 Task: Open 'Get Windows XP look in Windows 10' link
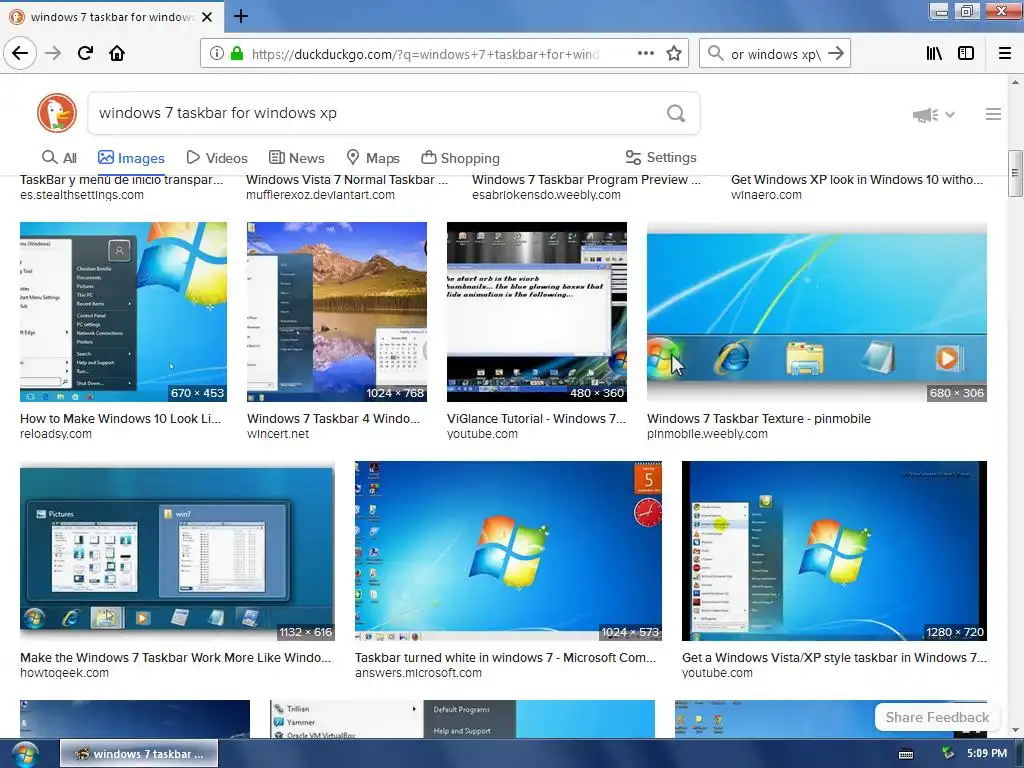tap(856, 180)
